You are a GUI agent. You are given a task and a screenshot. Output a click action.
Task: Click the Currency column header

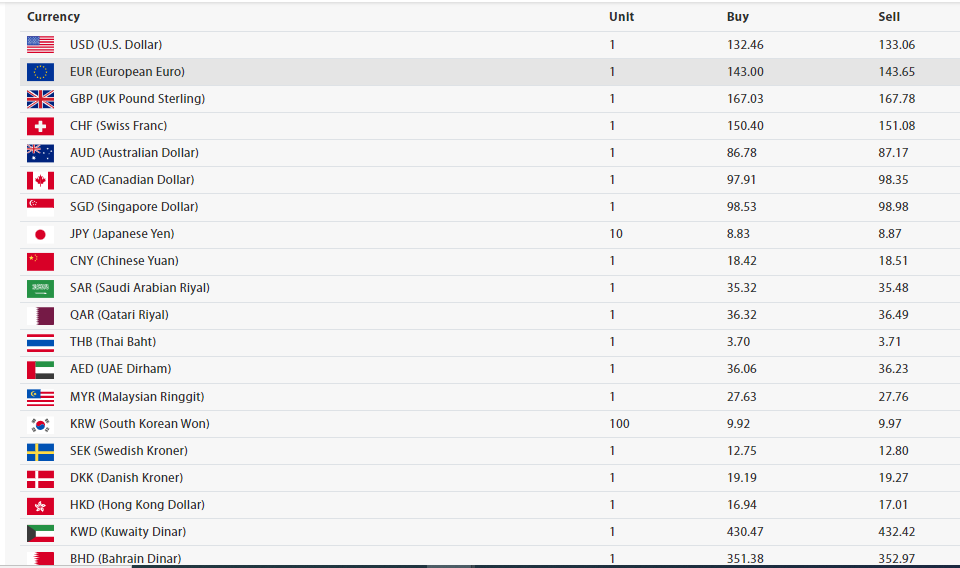[53, 17]
